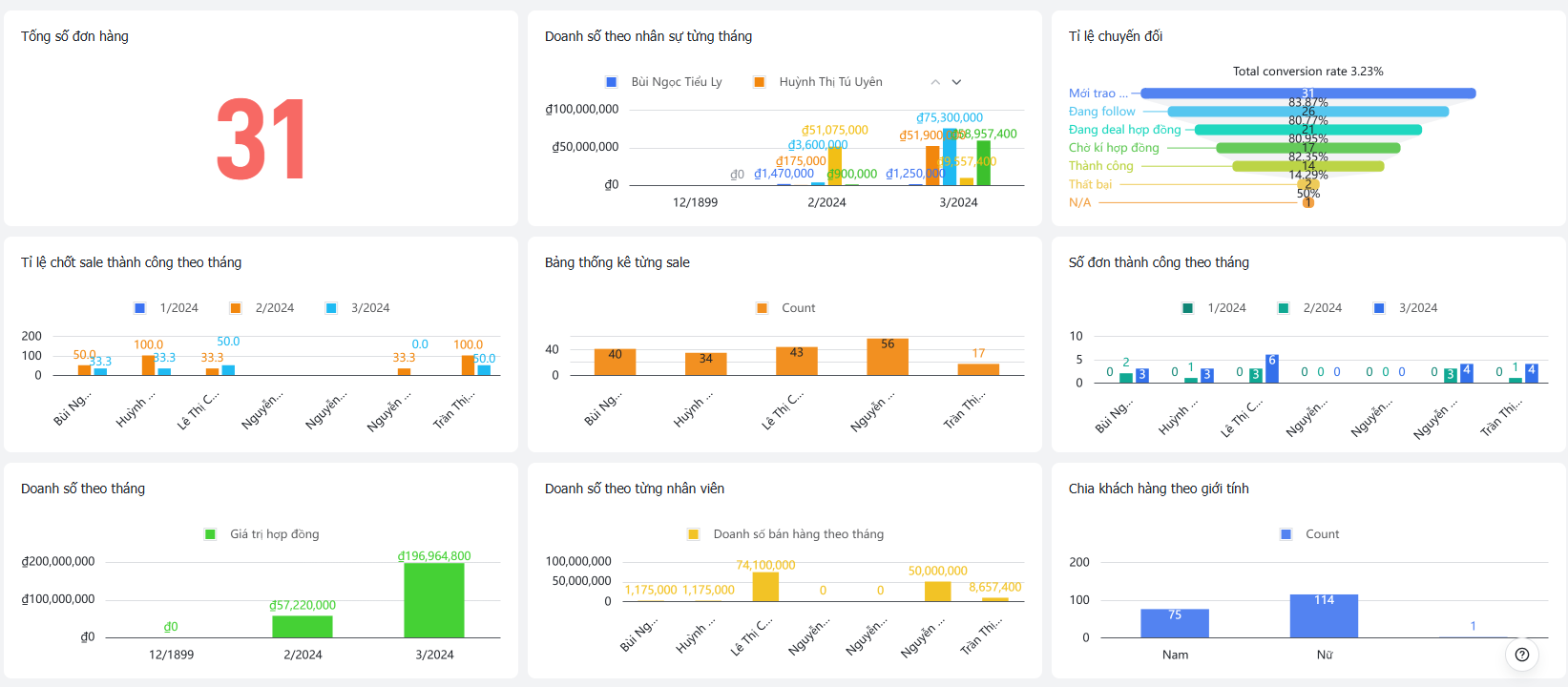This screenshot has width=1568, height=687.
Task: Click Nam axis label in gender chart
Action: (x=1176, y=655)
